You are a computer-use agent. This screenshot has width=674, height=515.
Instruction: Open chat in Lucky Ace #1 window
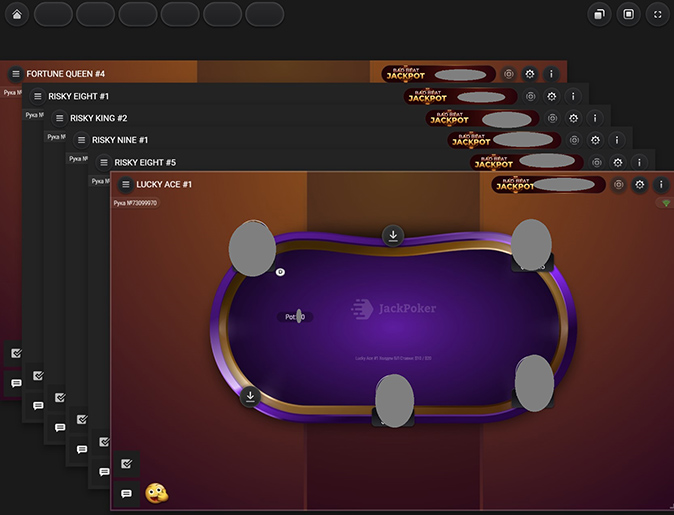(126, 494)
